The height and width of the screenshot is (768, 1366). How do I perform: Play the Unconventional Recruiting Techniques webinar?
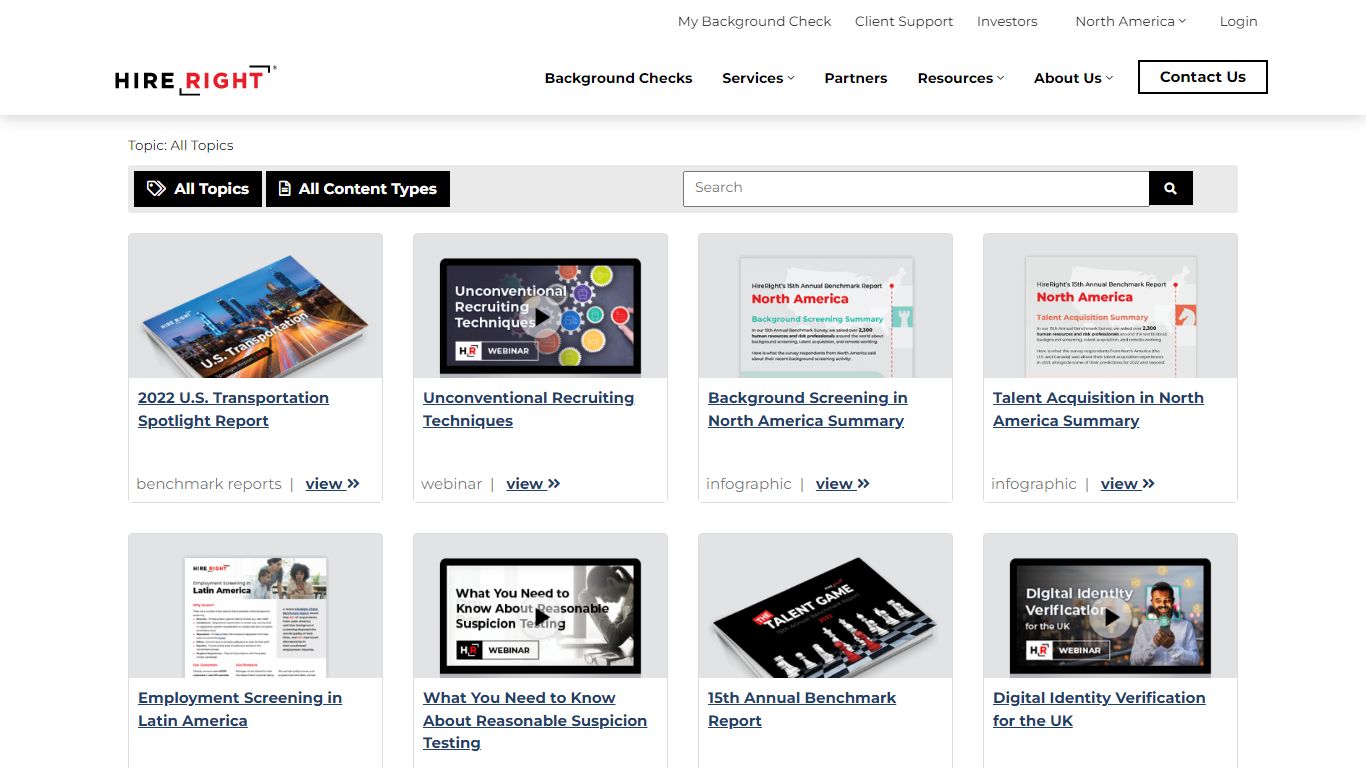[541, 318]
